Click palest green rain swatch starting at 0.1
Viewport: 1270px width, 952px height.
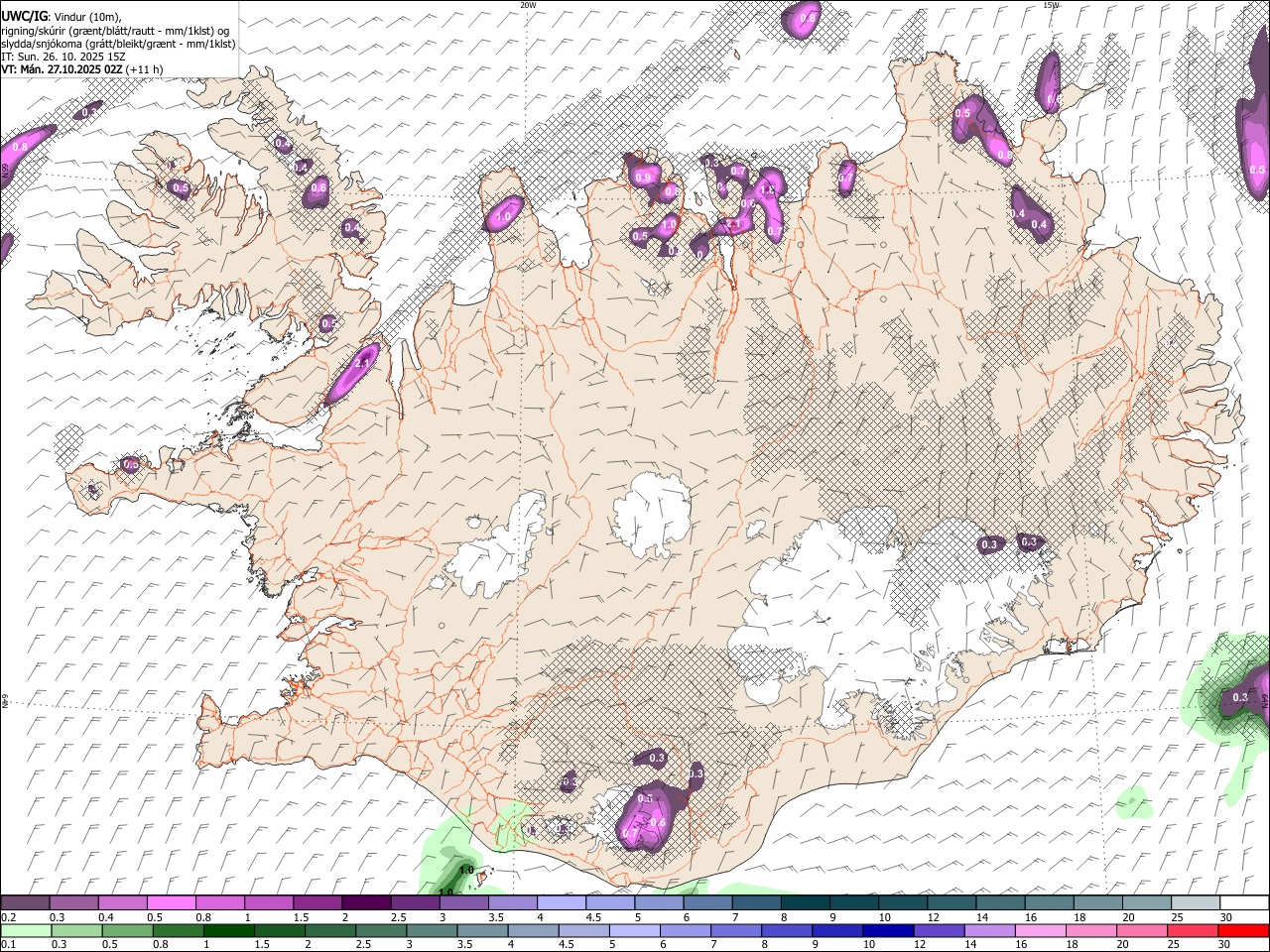coord(26,930)
